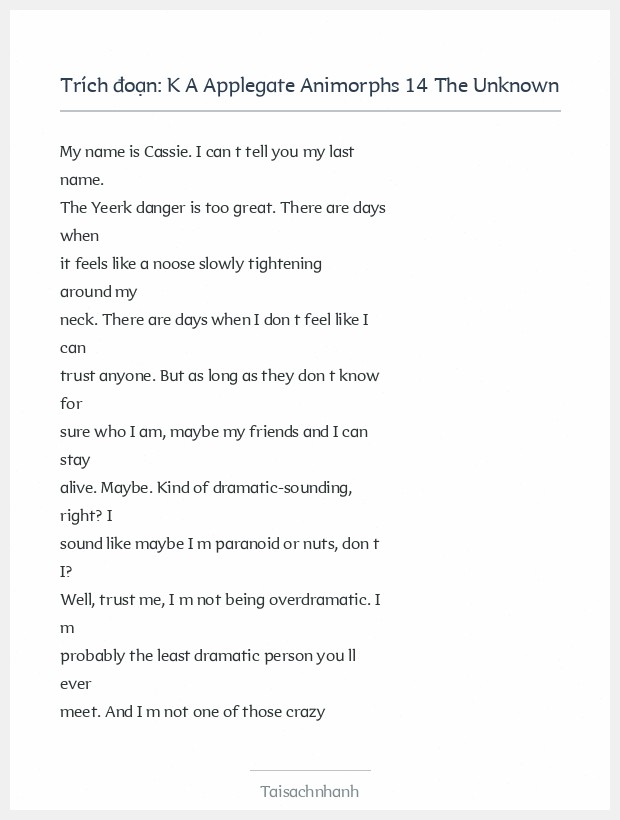This screenshot has width=620, height=820.
Task: Click the single word line 'name.'
Action: click(x=82, y=180)
